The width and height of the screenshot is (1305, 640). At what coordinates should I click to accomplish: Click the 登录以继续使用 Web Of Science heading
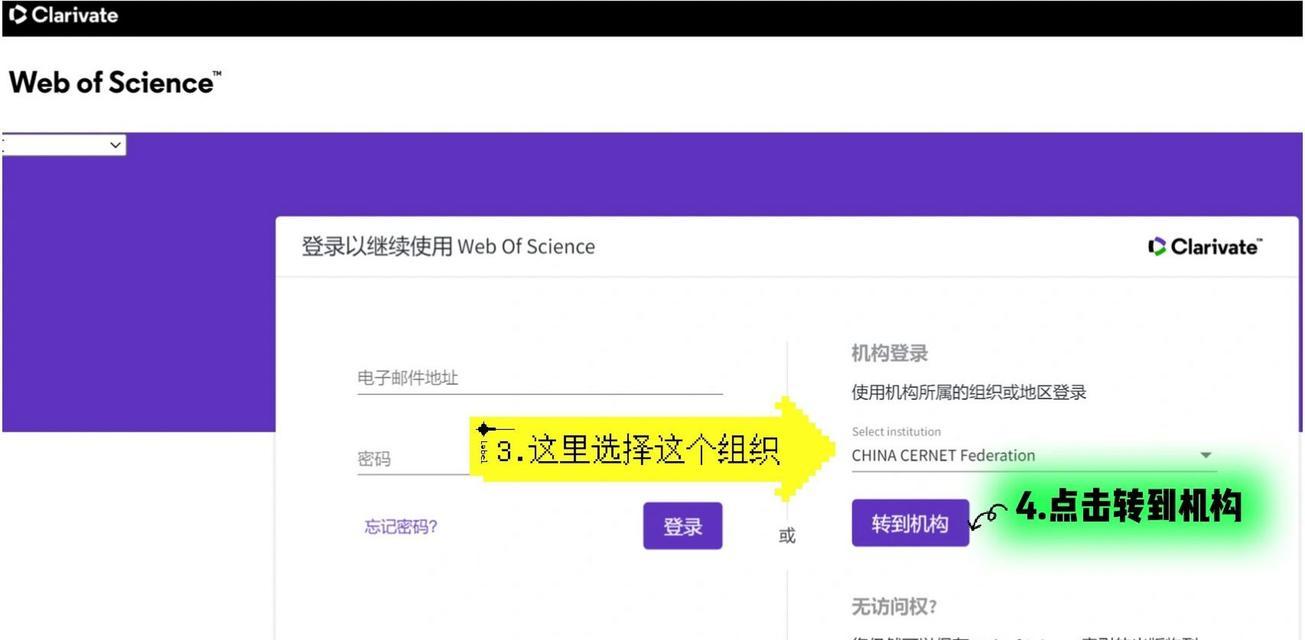[x=448, y=246]
